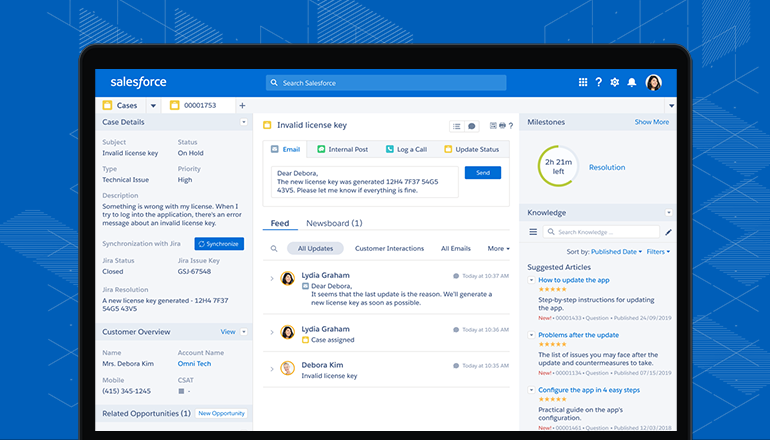Image resolution: width=770 pixels, height=440 pixels.
Task: Click the printer icon in case header
Action: coord(502,126)
